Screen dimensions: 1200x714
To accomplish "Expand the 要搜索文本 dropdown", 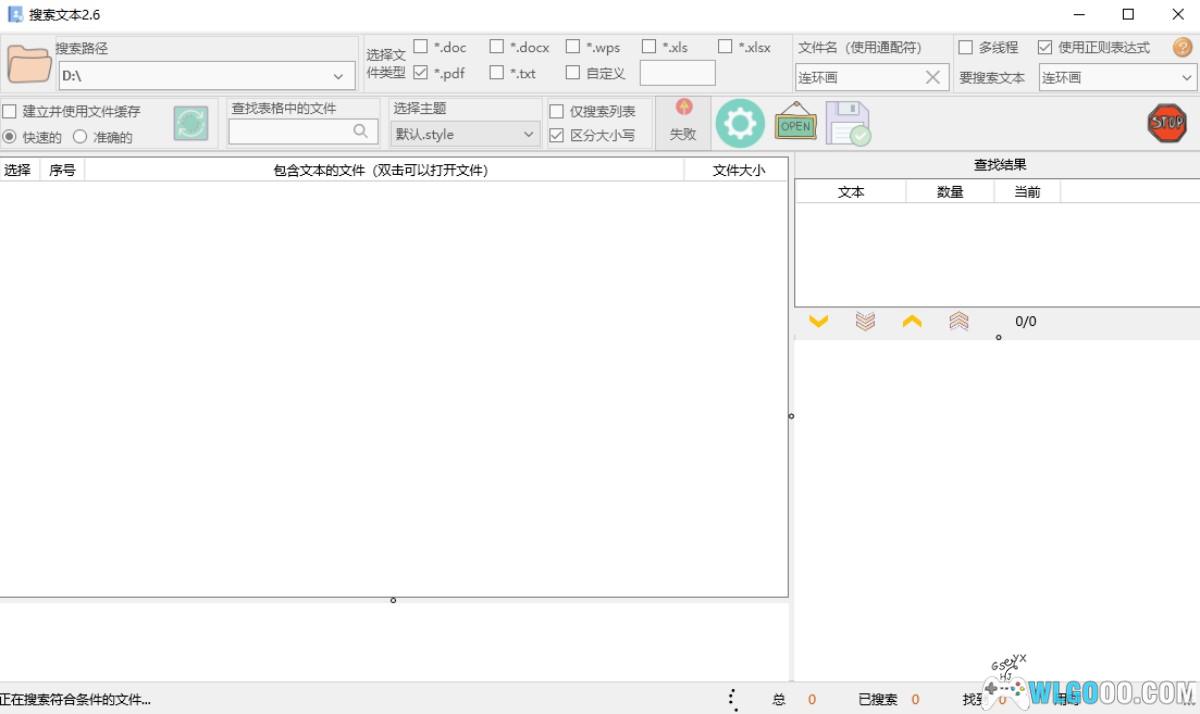I will [1186, 77].
